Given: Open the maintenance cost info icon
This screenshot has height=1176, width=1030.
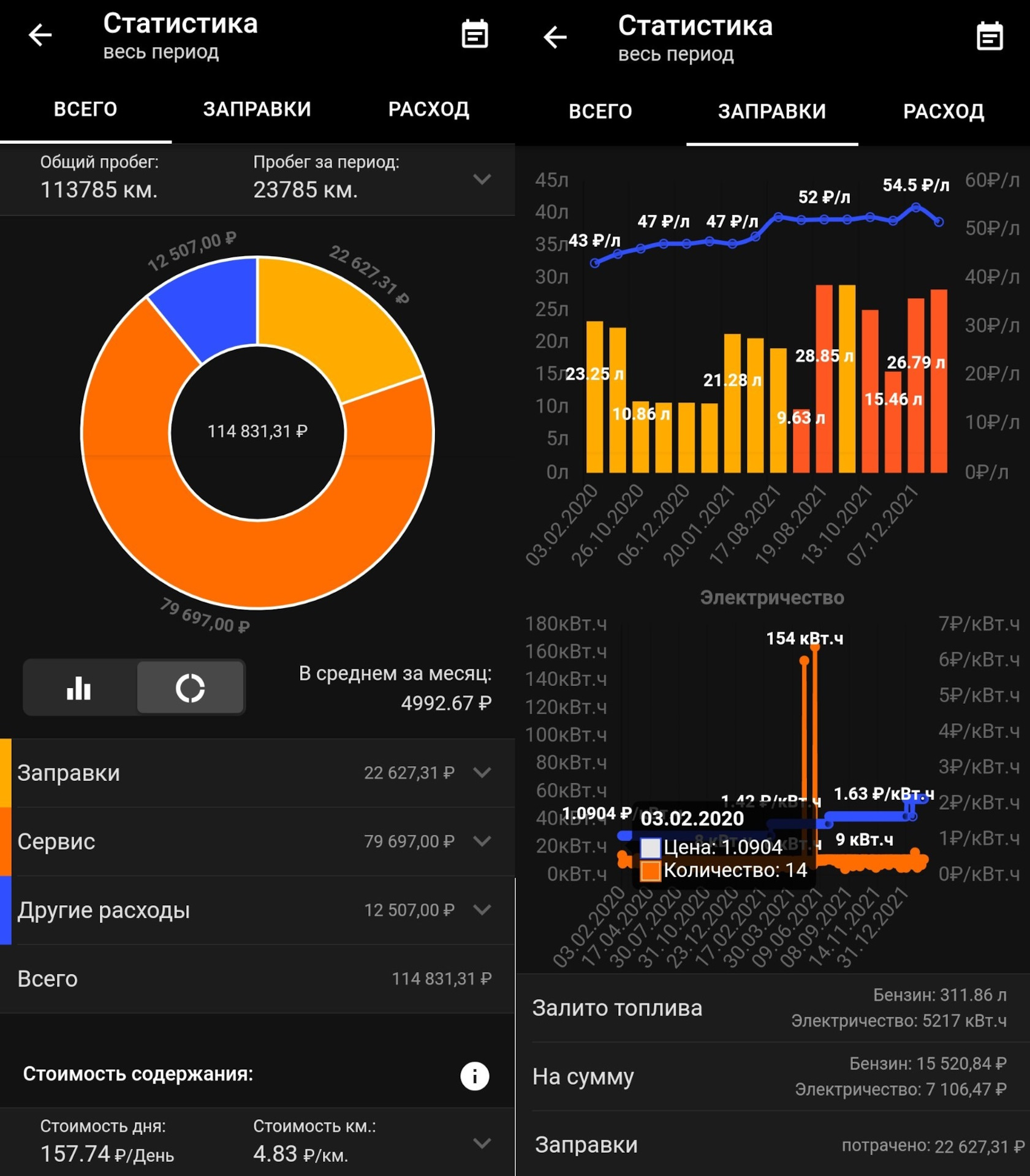Looking at the screenshot, I should pos(475,1076).
